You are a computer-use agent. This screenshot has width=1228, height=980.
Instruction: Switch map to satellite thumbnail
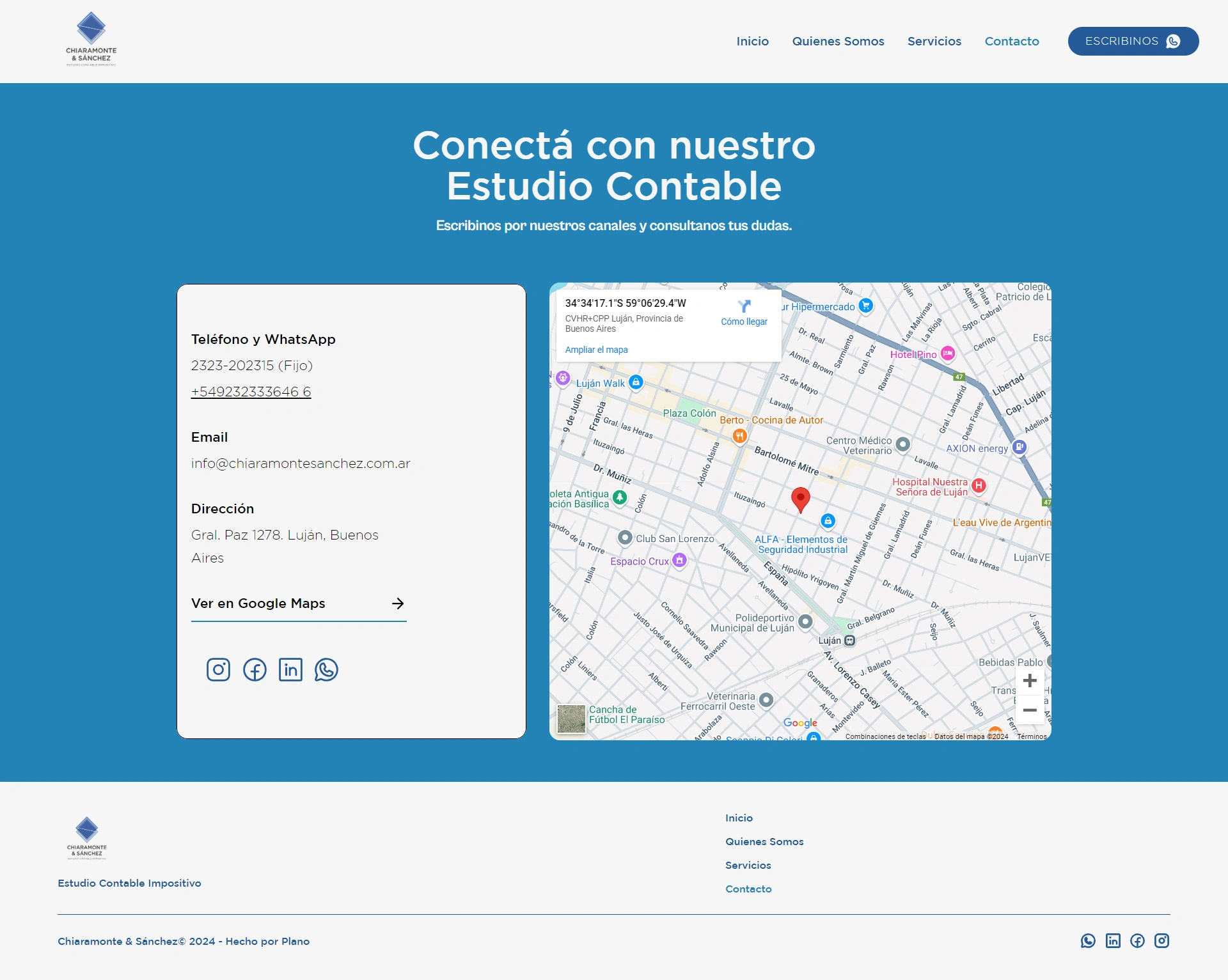571,719
